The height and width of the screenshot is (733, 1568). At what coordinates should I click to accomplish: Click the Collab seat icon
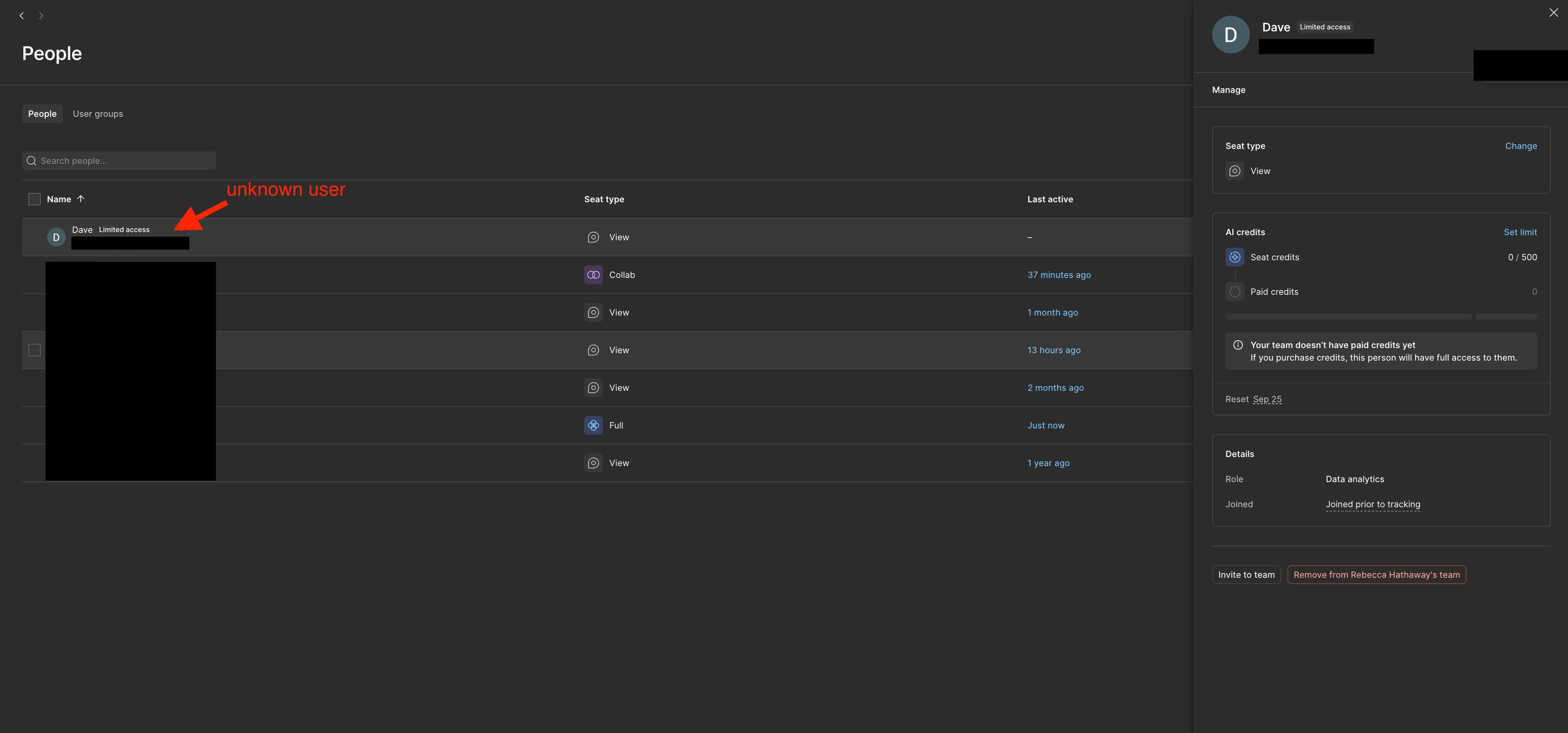594,275
